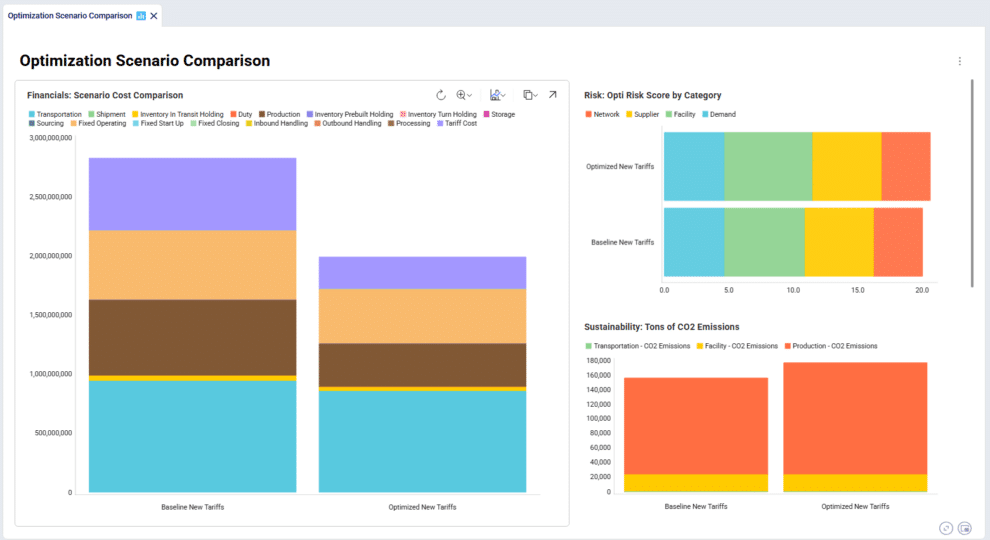
Task: Select Supplier segment of Optimized risk bar
Action: click(847, 167)
